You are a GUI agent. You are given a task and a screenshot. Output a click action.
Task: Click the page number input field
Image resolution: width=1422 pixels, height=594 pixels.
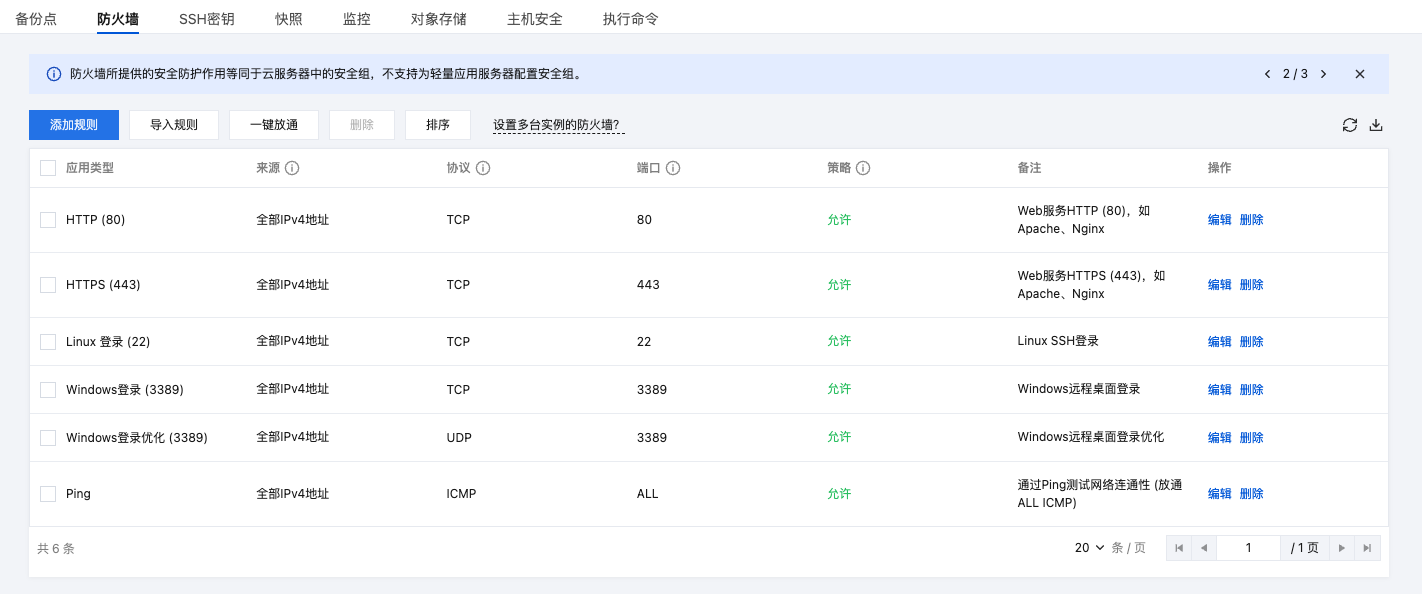[1248, 548]
